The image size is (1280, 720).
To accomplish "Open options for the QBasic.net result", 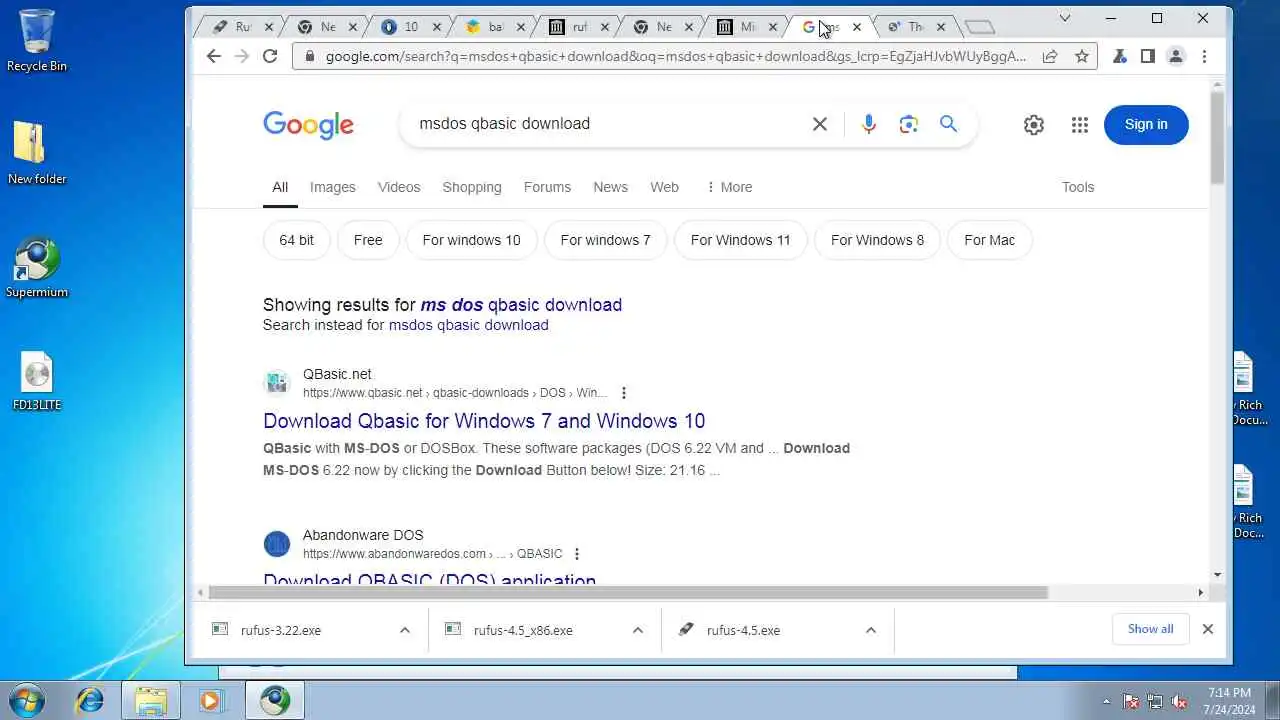I will coord(624,393).
